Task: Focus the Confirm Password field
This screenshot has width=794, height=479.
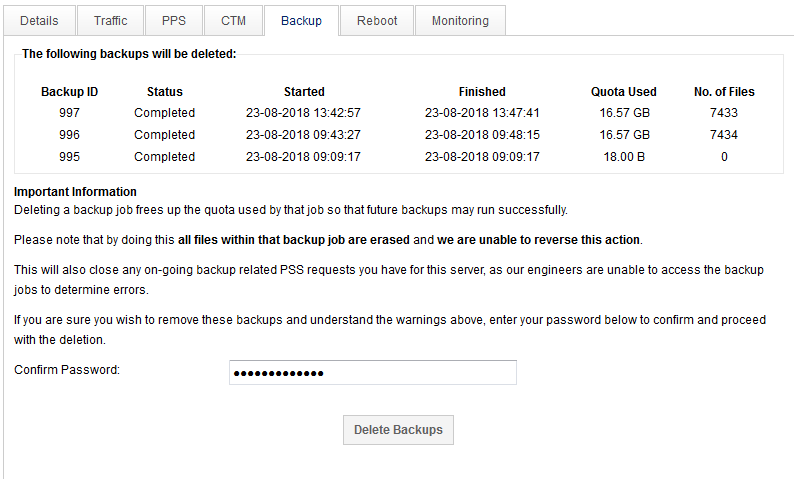Action: point(372,373)
